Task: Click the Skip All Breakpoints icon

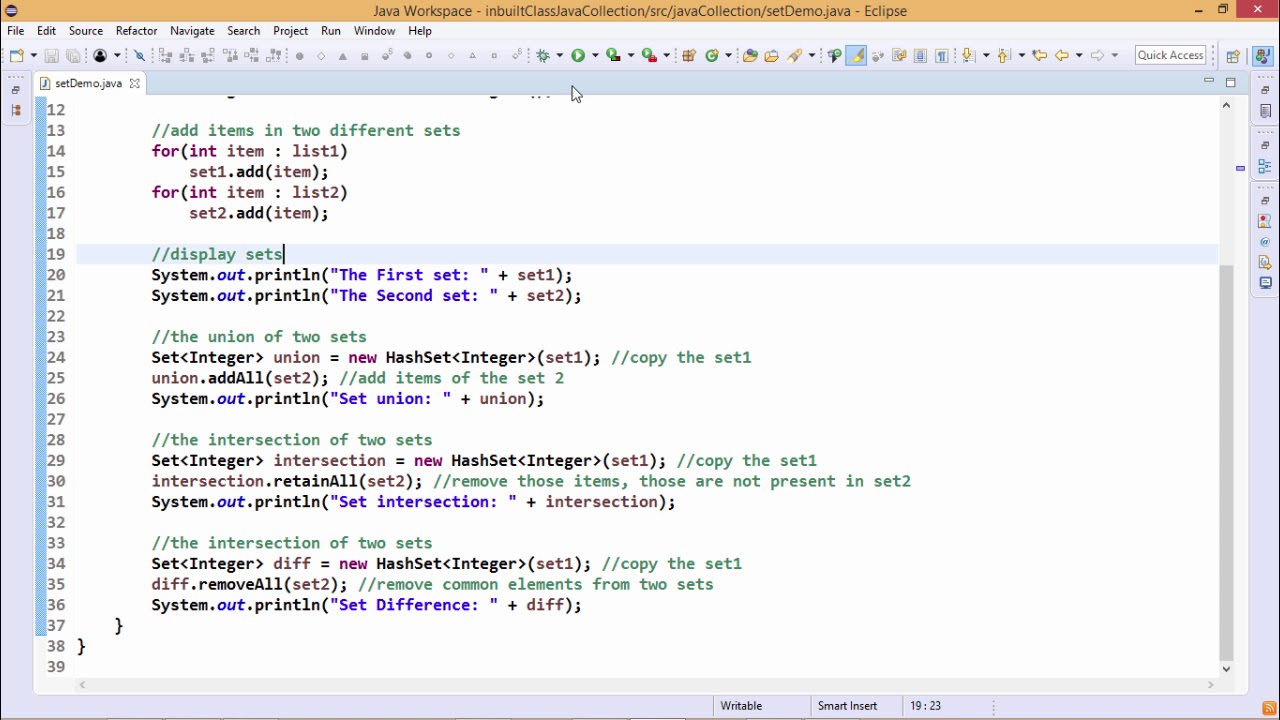Action: pyautogui.click(x=140, y=56)
